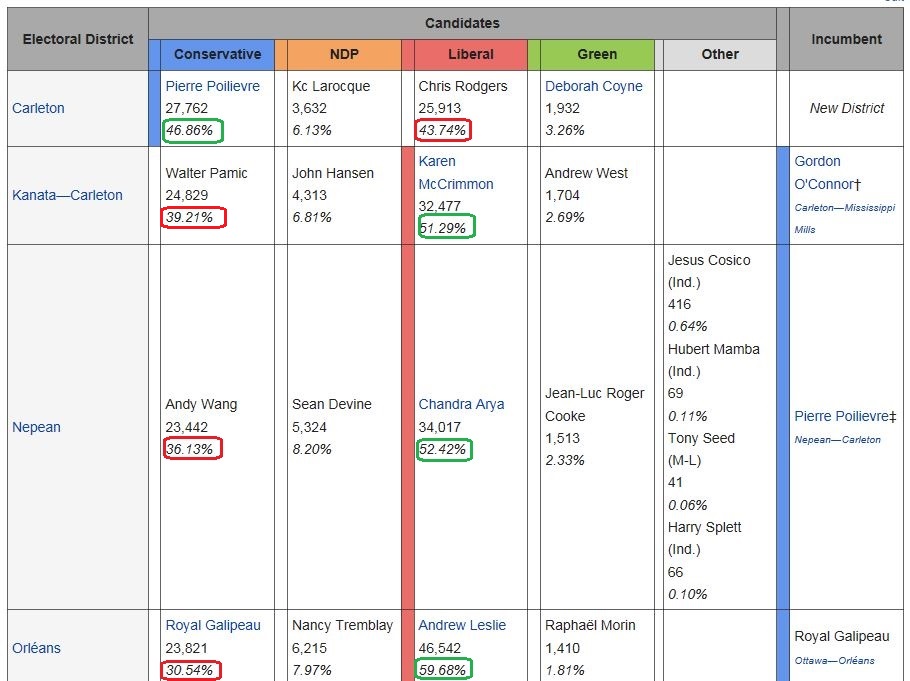
Task: Open Gordon O'Connor incumbent link
Action: 825,172
